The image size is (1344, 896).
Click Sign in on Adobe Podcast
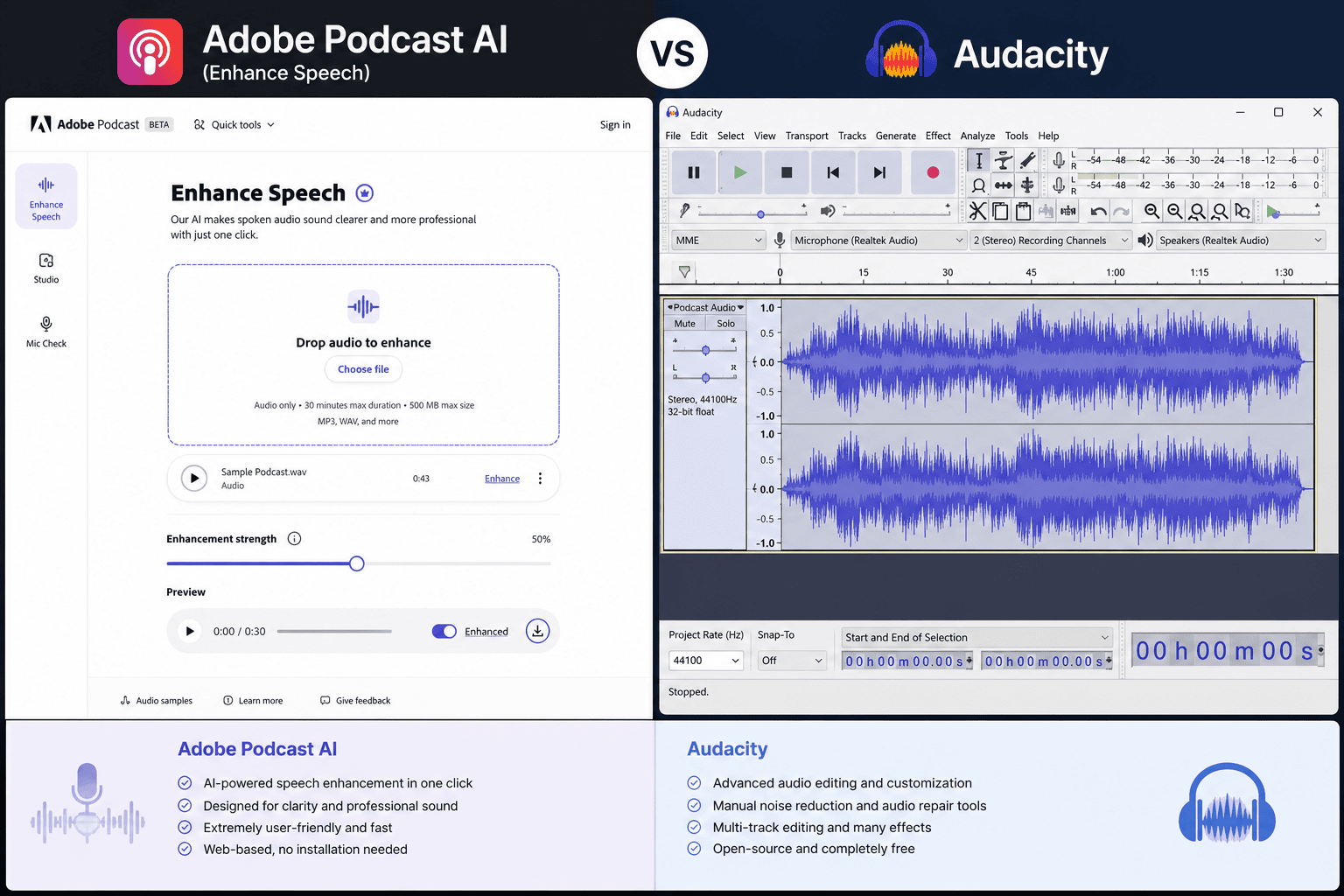[x=615, y=125]
